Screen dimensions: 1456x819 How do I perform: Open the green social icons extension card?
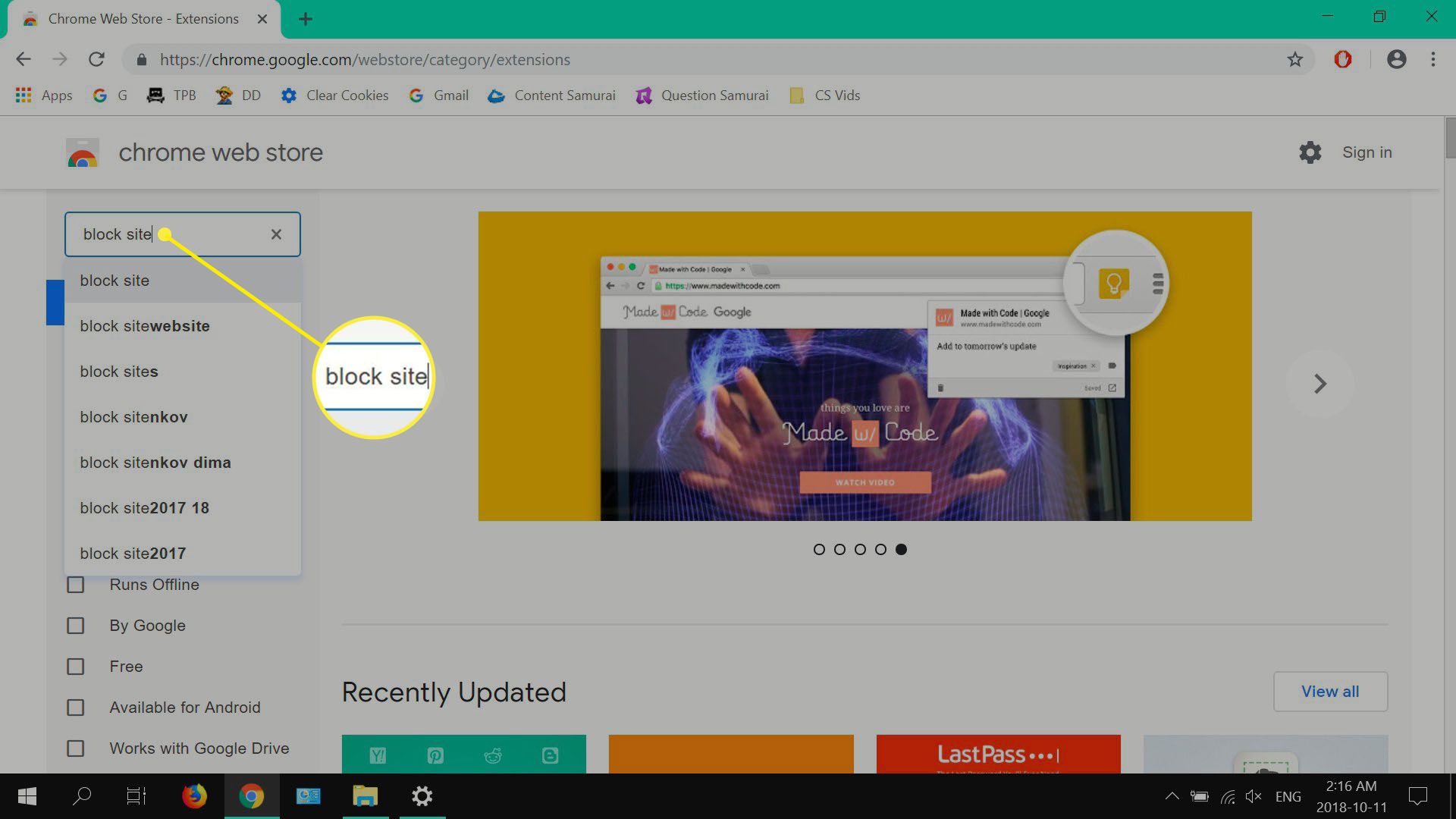463,754
